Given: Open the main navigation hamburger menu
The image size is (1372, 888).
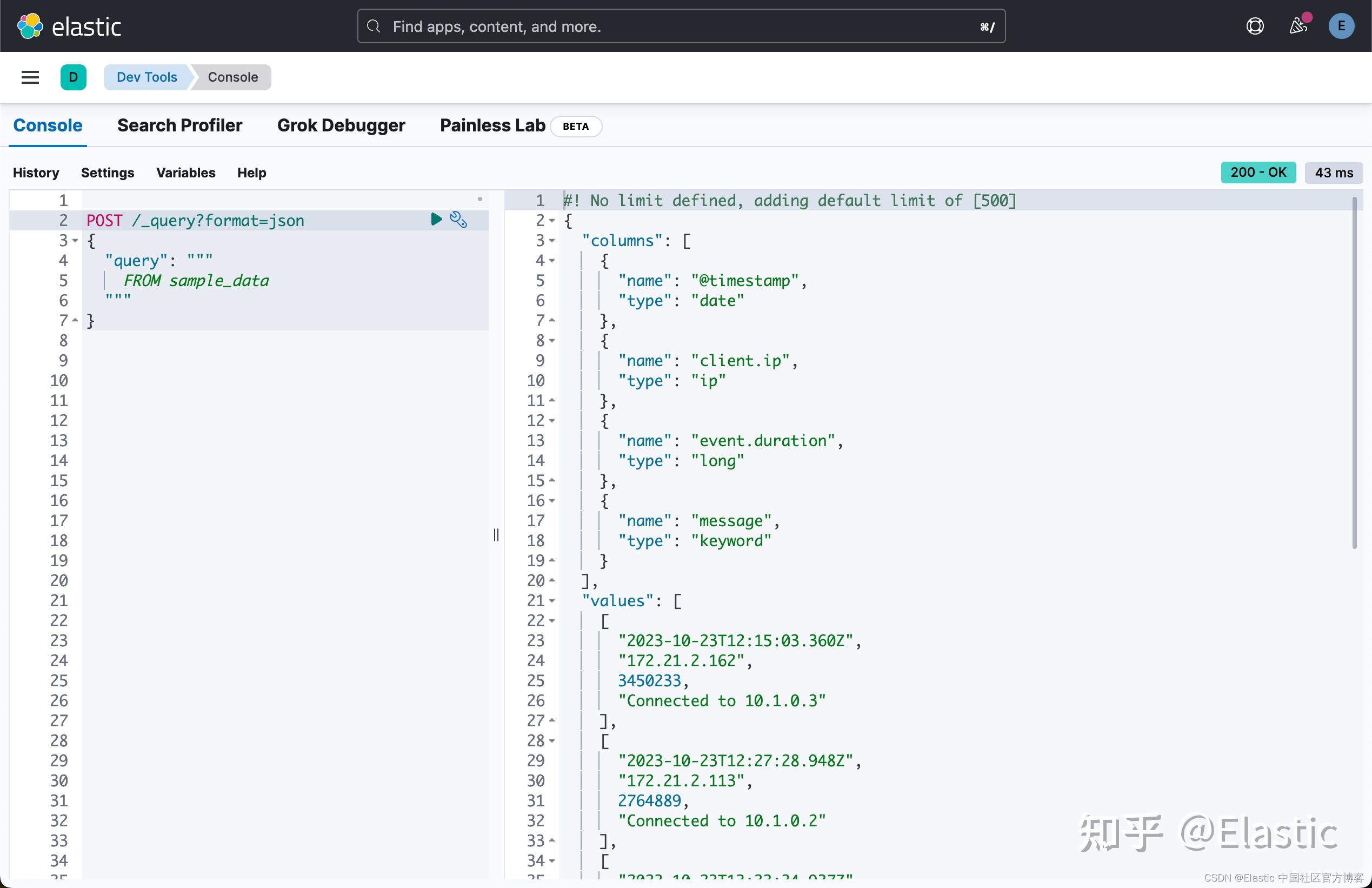Looking at the screenshot, I should coord(29,77).
